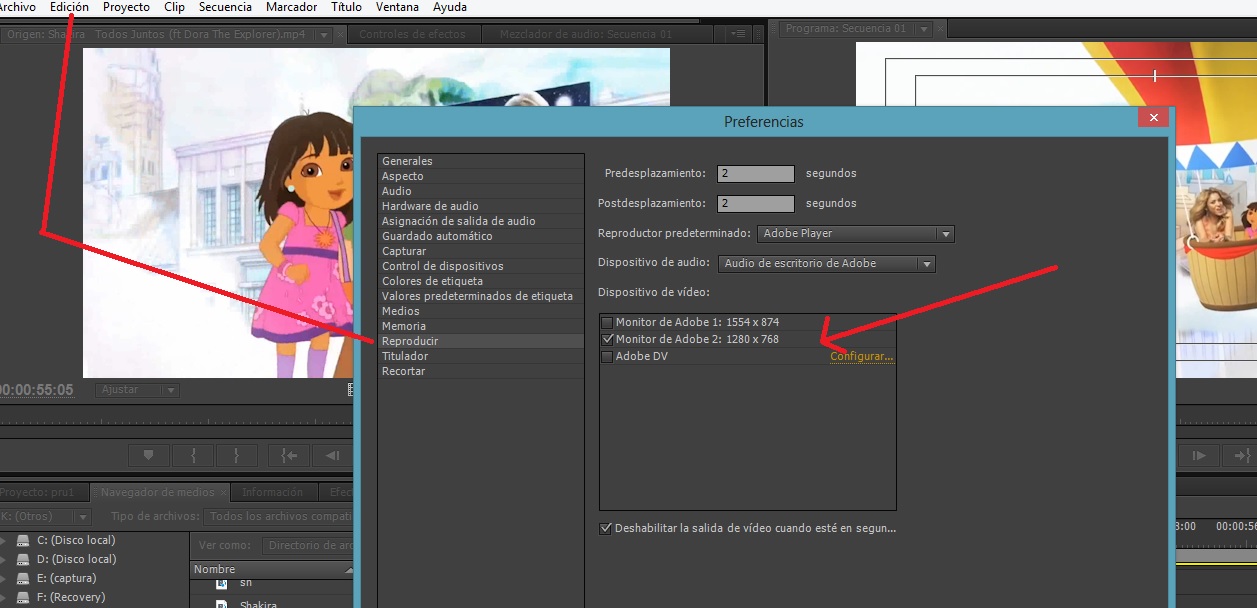Image resolution: width=1257 pixels, height=608 pixels.
Task: Open the Secuencia menu
Action: pyautogui.click(x=225, y=7)
